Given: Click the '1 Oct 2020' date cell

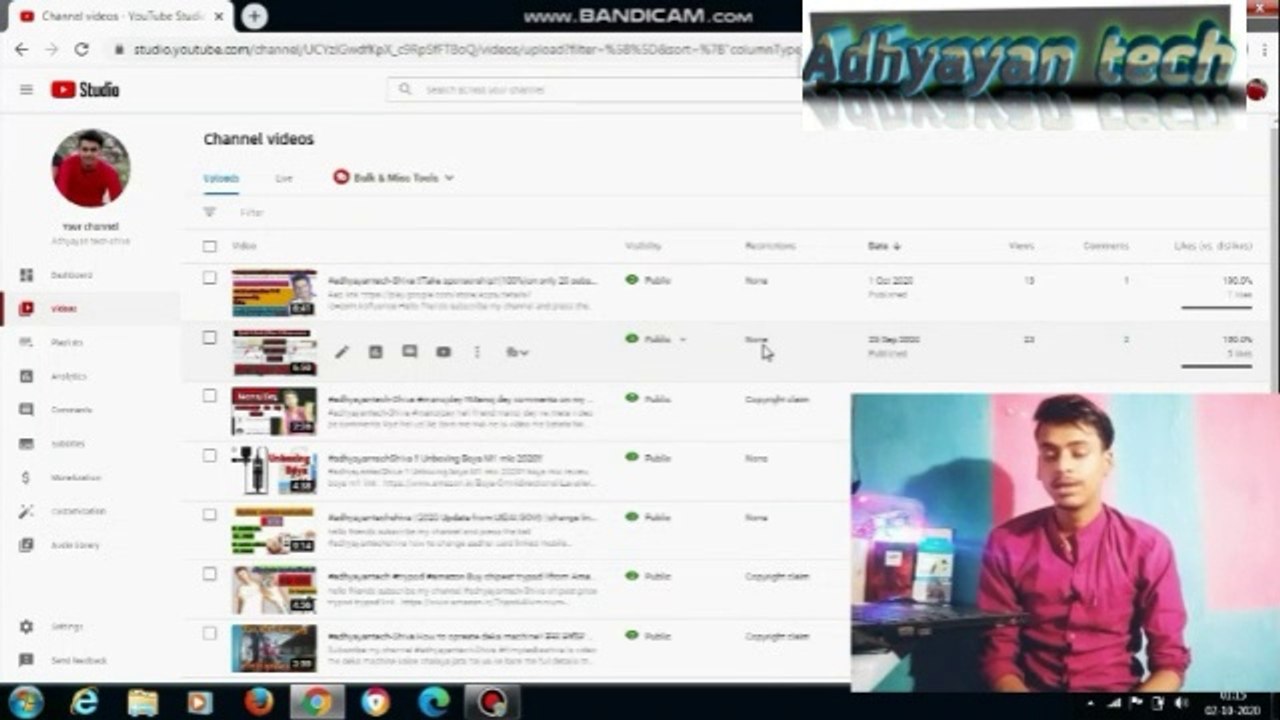Looking at the screenshot, I should click(890, 281).
